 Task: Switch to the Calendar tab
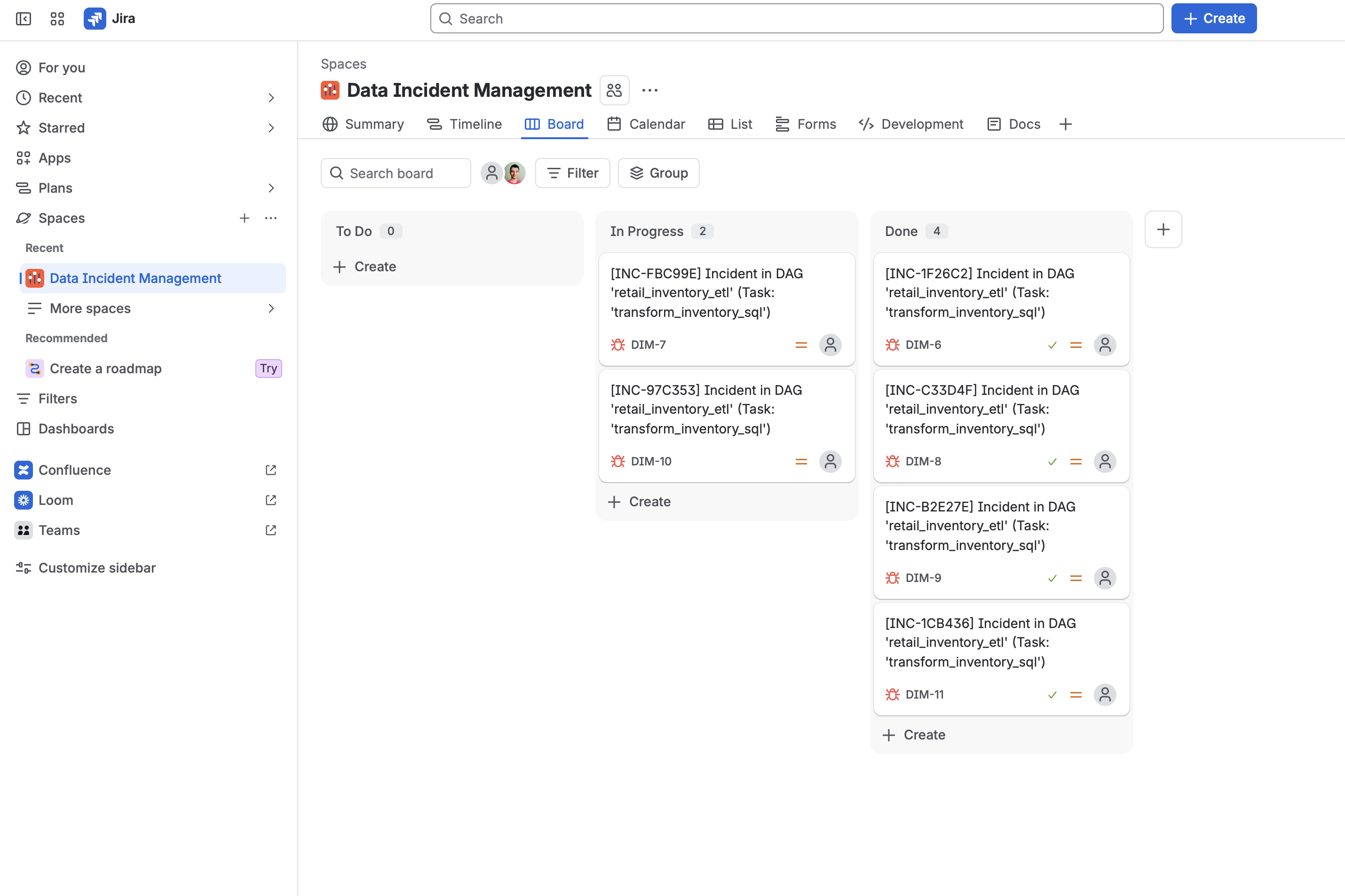click(x=647, y=125)
